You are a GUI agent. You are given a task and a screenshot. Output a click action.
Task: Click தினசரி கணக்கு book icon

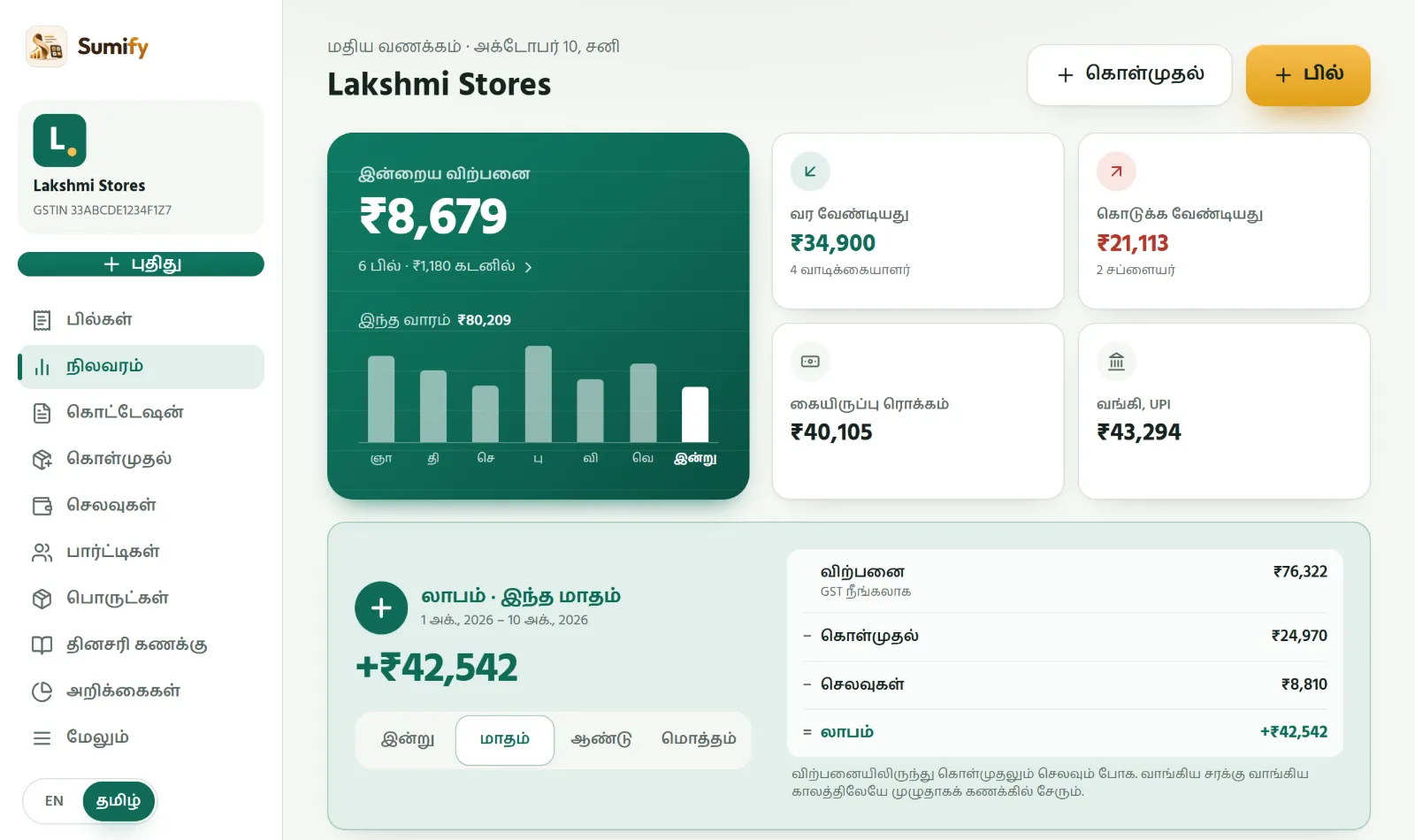pos(42,645)
